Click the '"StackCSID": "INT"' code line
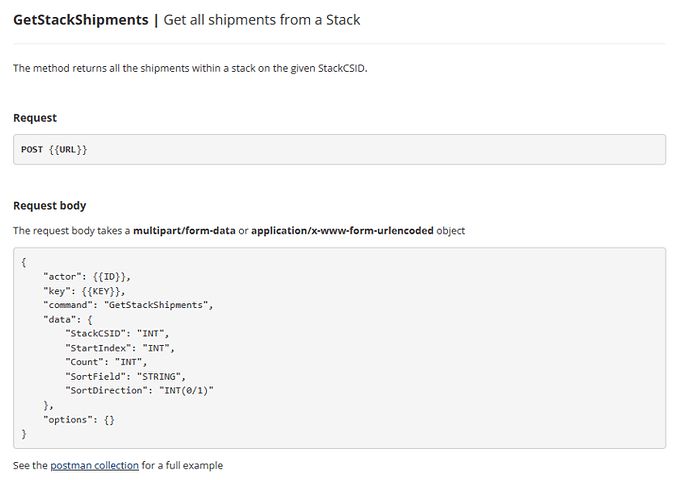The height and width of the screenshot is (480, 690). (x=117, y=333)
